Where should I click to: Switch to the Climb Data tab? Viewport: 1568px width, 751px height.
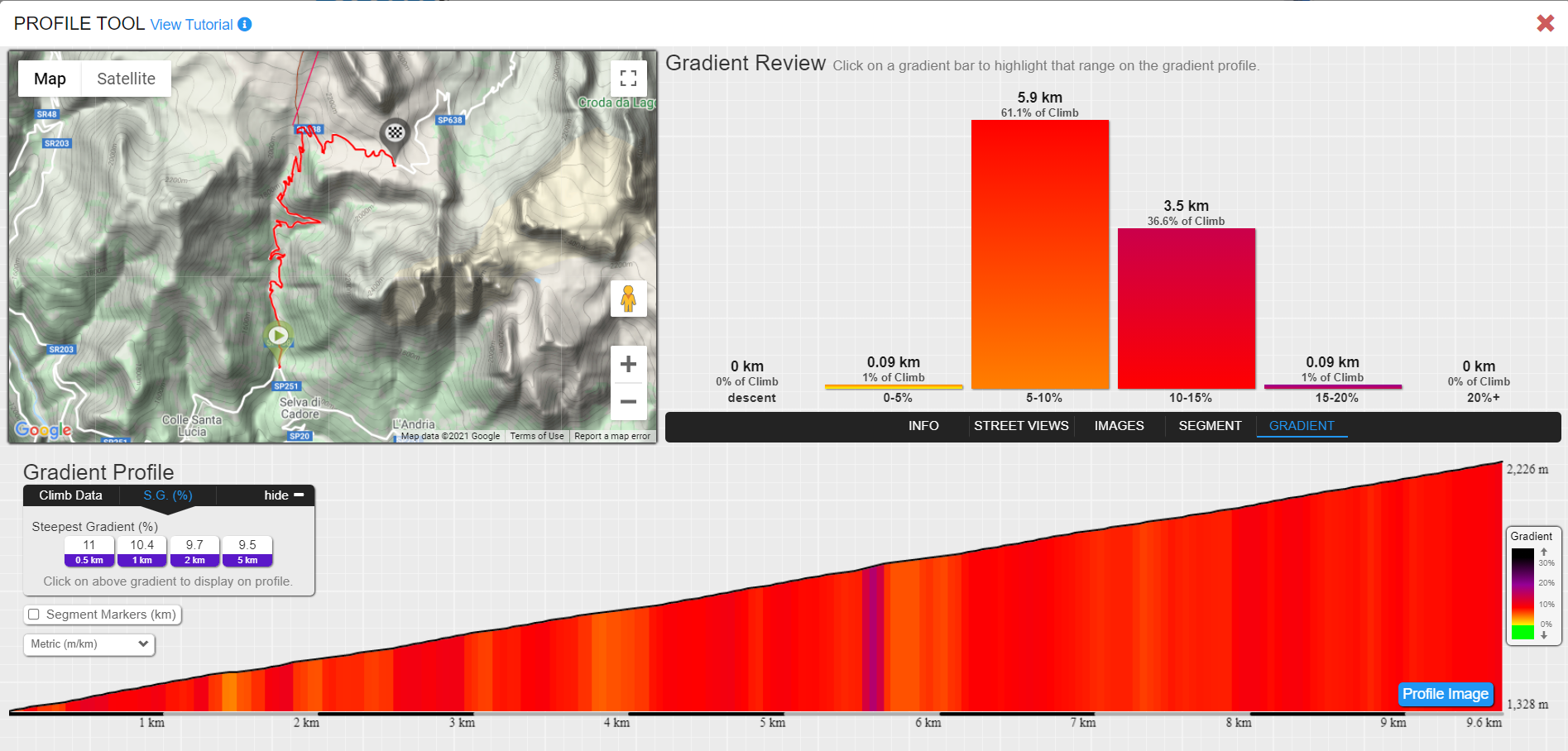71,495
